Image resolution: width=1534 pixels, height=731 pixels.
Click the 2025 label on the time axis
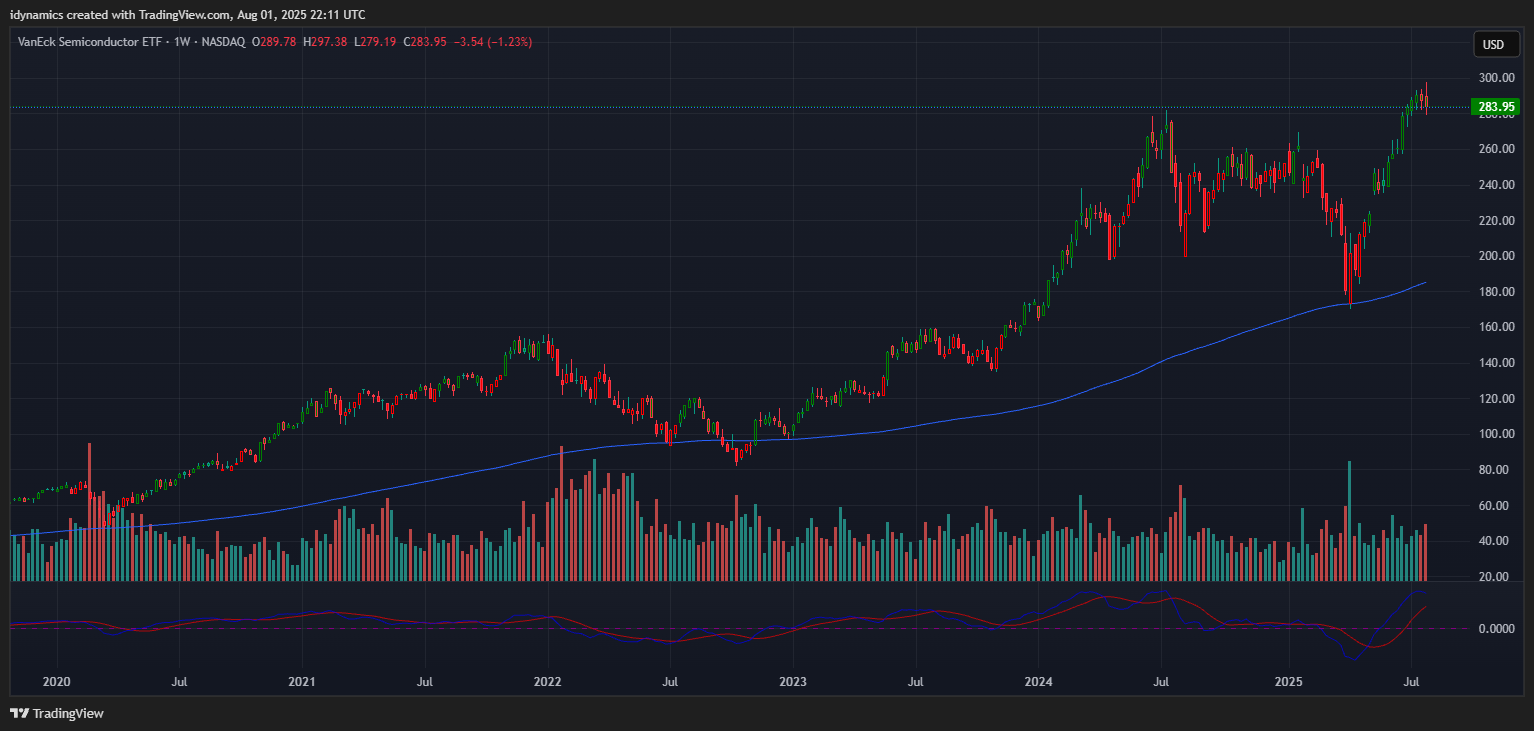[x=1288, y=681]
